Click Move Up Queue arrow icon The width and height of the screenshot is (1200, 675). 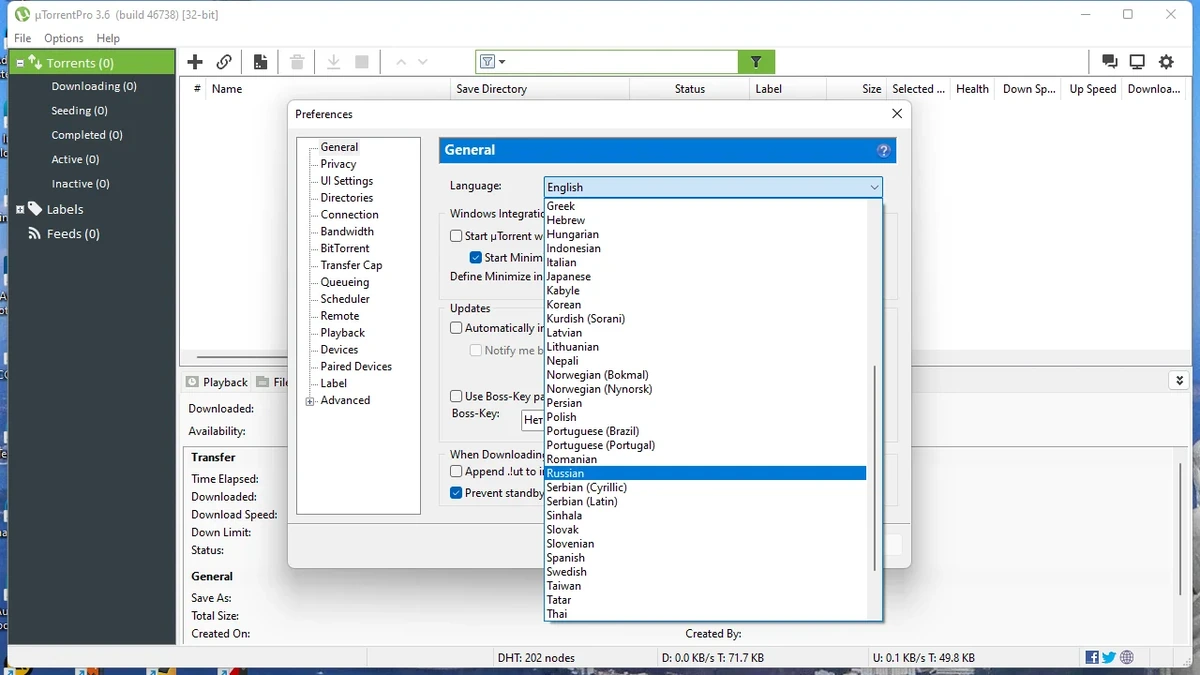401,62
